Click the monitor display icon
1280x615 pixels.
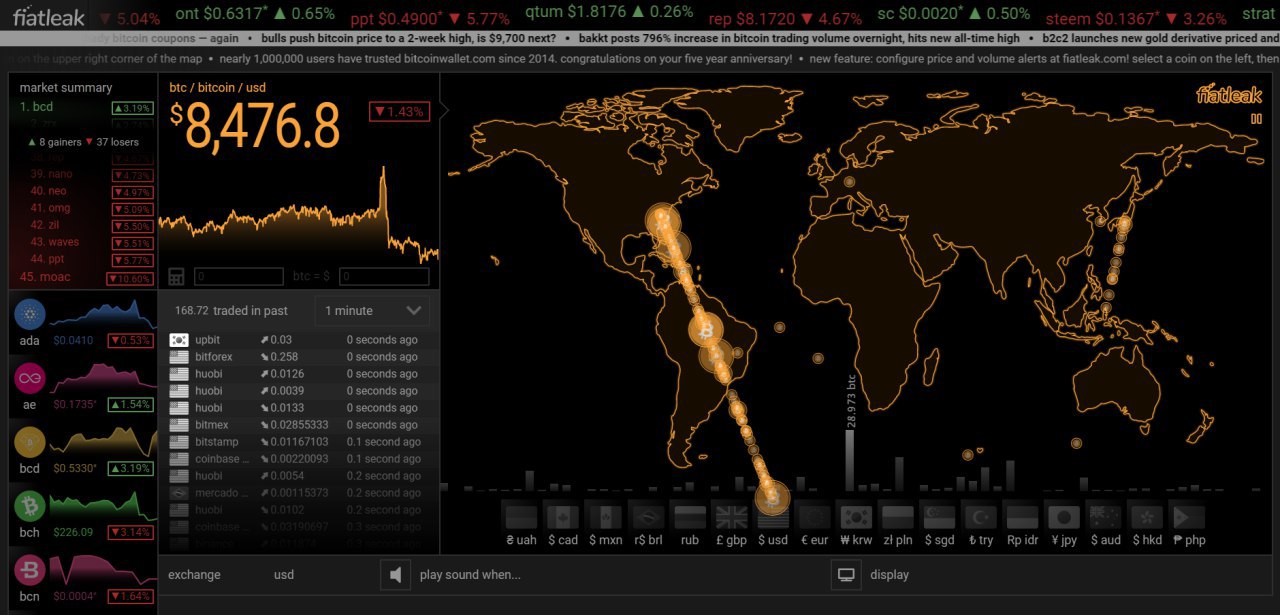847,575
